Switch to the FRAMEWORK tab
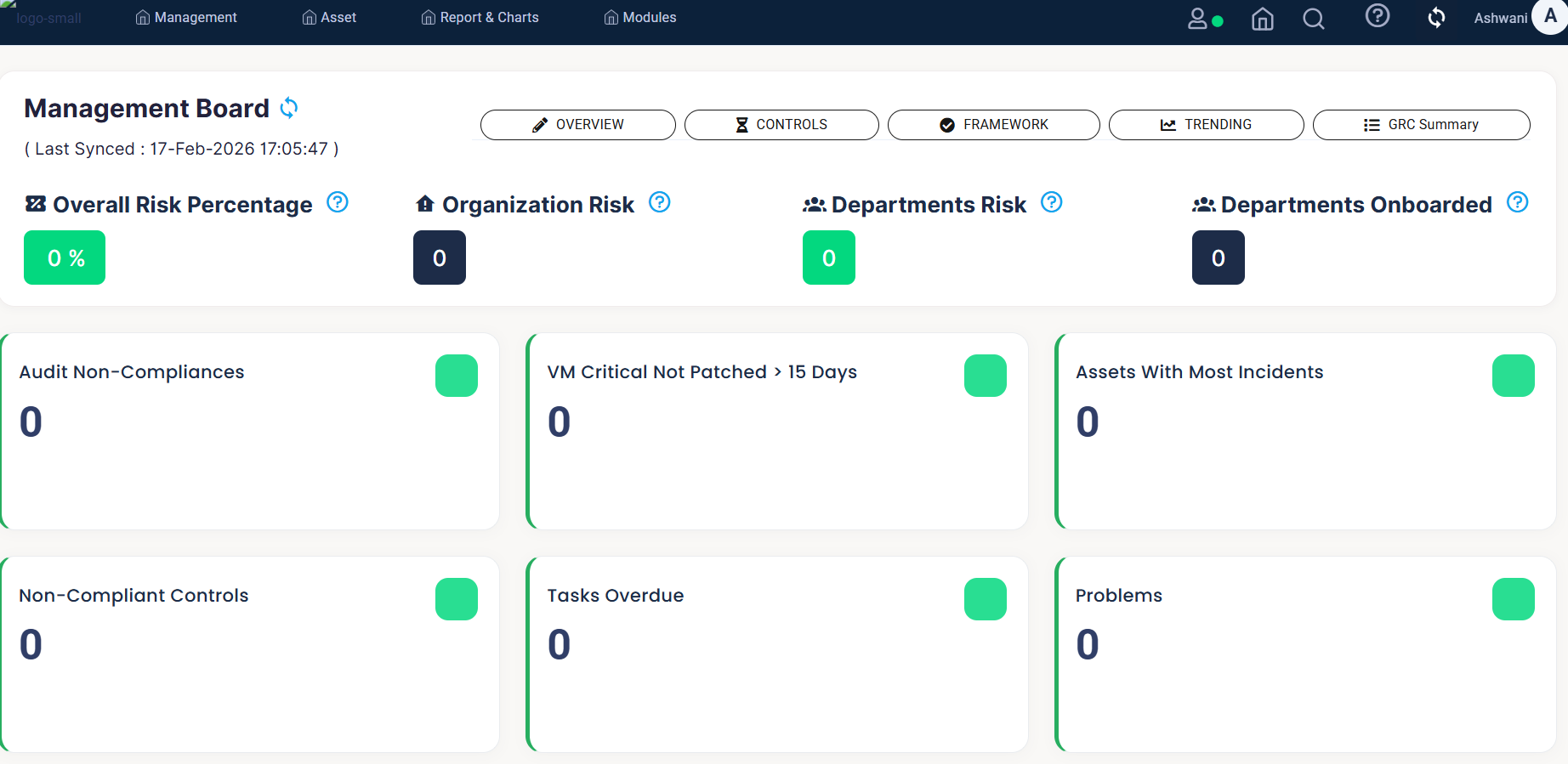Image resolution: width=1568 pixels, height=764 pixels. [994, 125]
